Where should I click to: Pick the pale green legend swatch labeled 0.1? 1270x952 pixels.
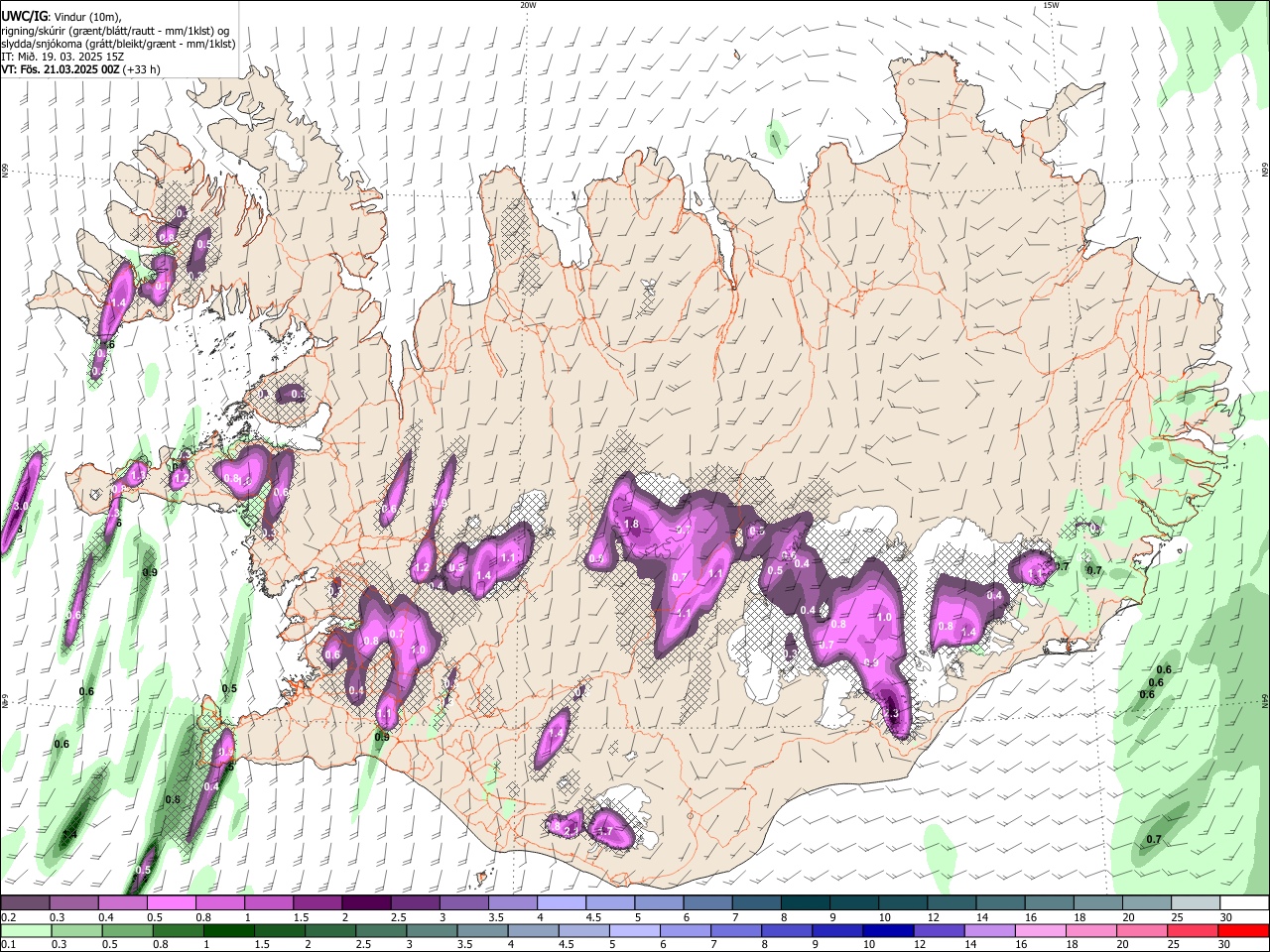pos(26,930)
